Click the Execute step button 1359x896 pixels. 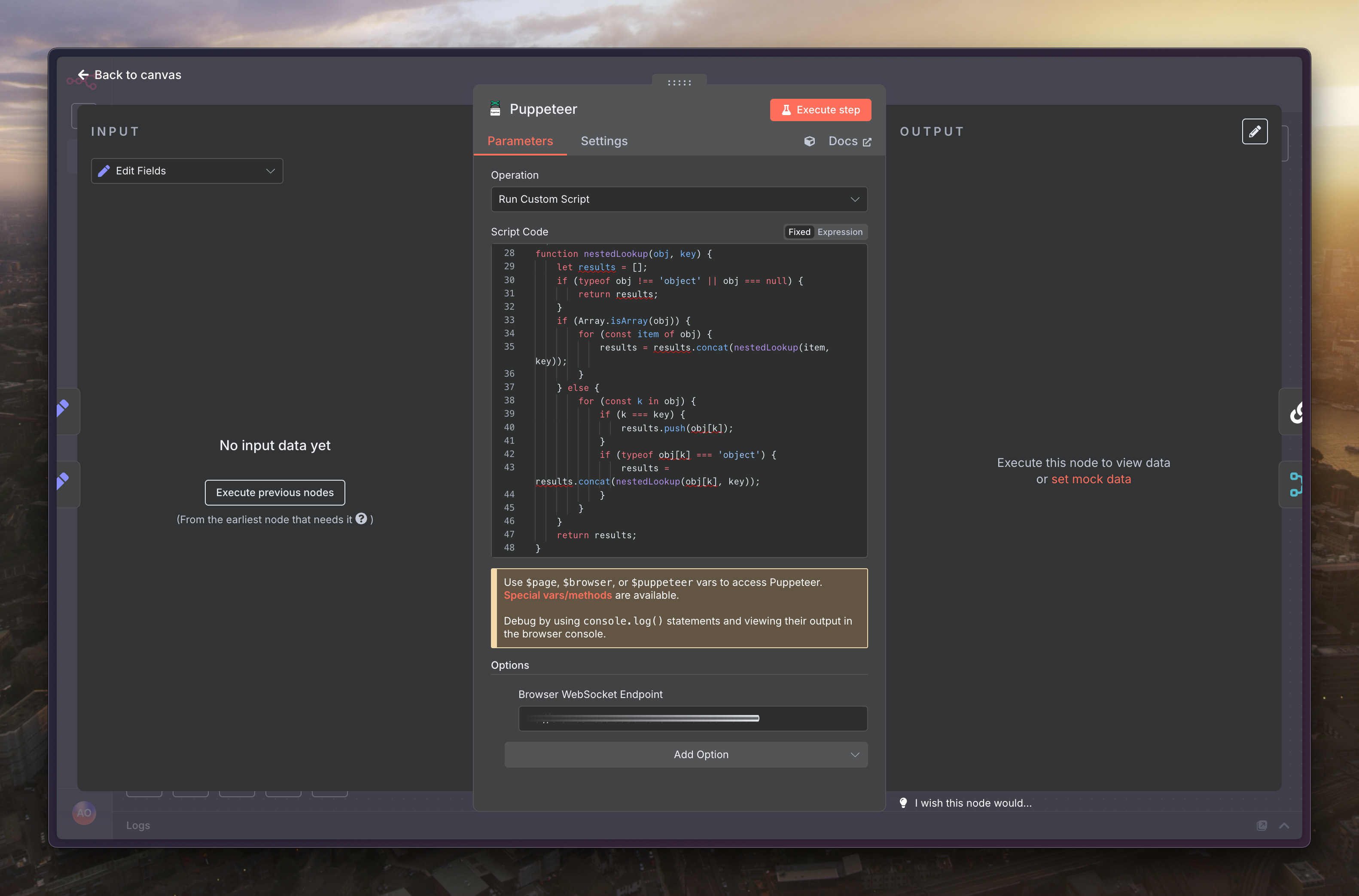820,110
